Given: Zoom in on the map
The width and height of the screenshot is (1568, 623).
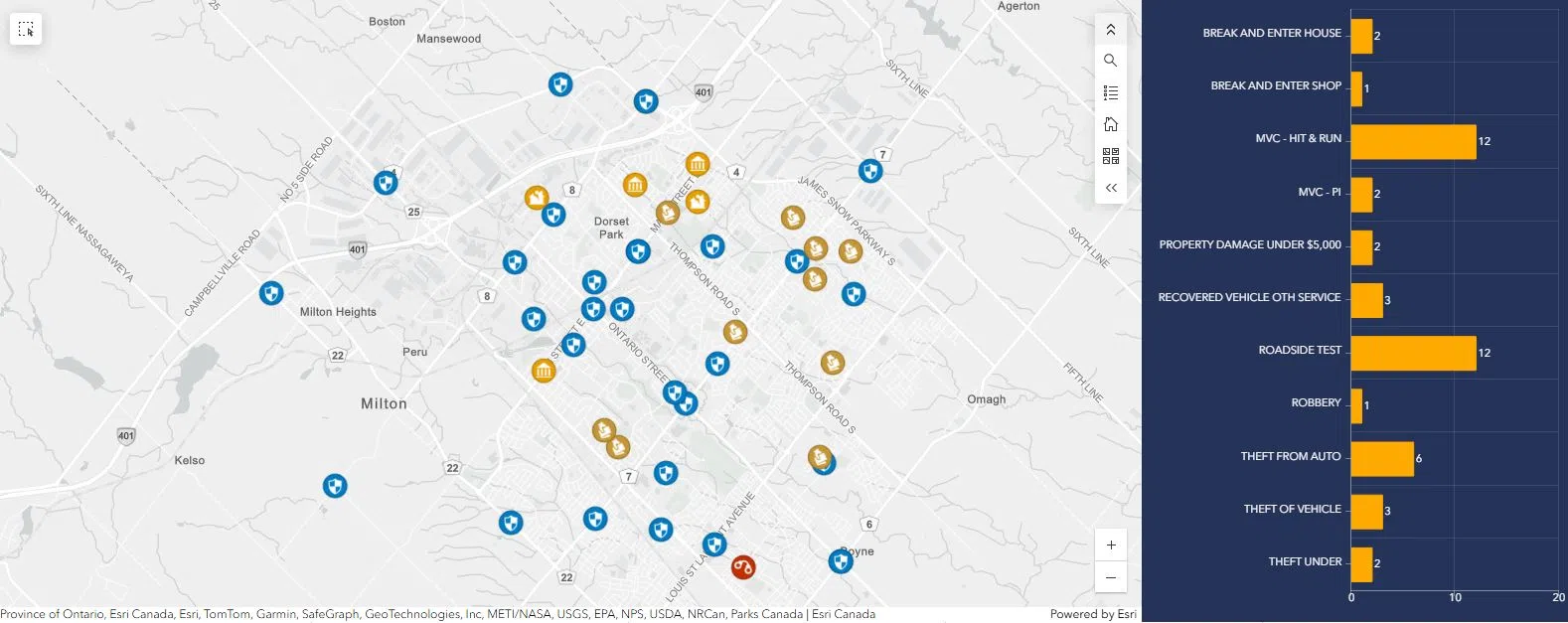Looking at the screenshot, I should click(x=1111, y=545).
